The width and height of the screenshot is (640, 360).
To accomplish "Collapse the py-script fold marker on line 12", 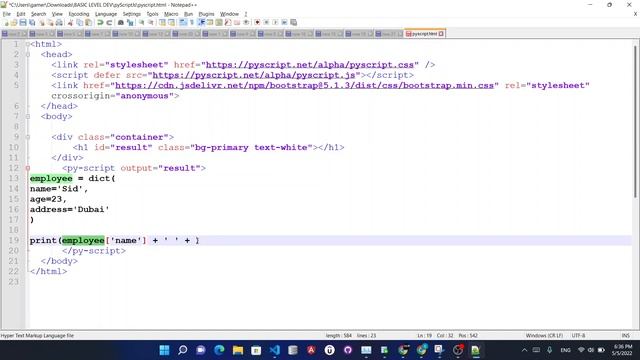I will [x=28, y=168].
